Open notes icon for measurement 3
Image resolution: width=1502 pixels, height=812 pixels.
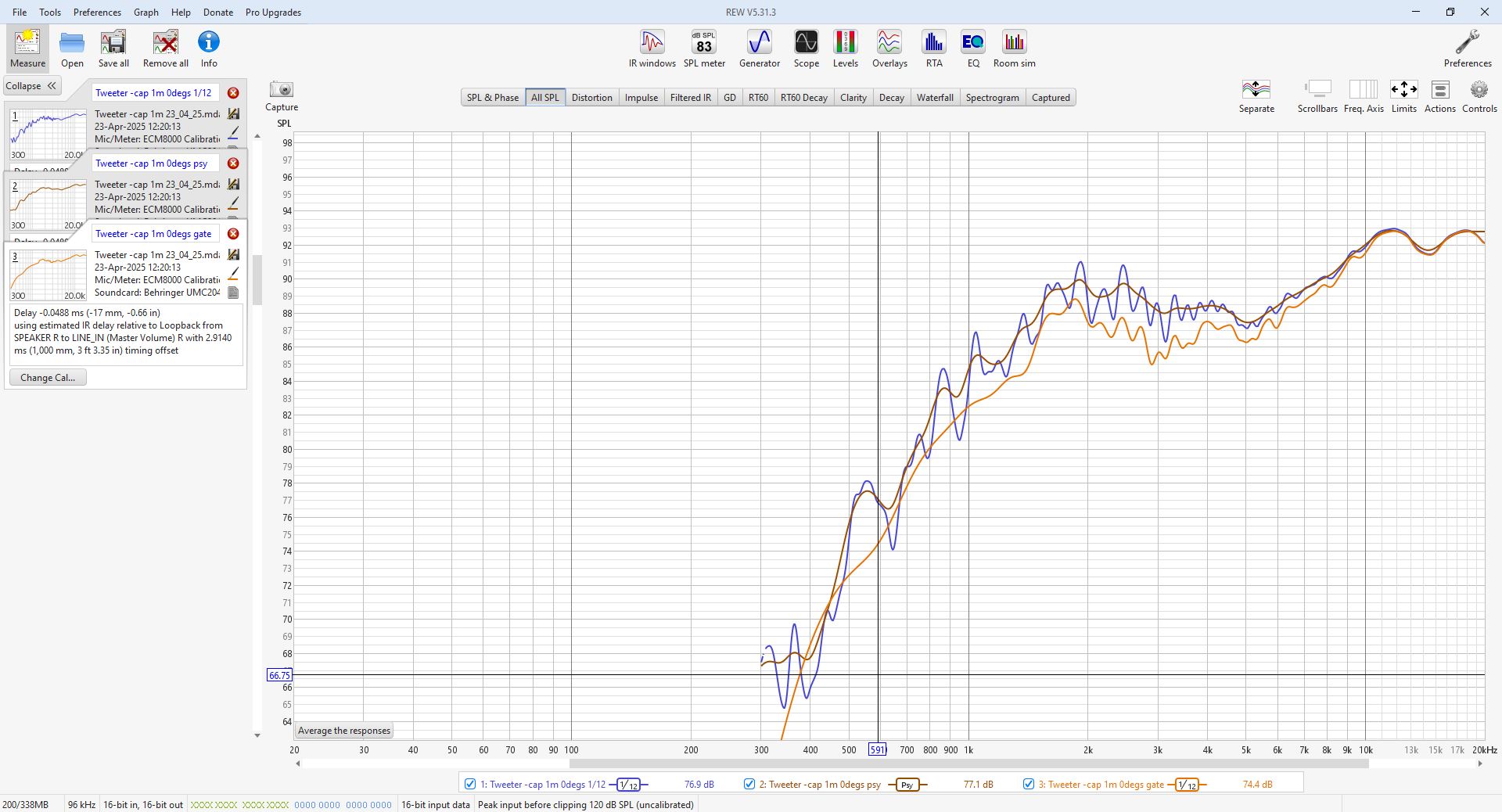[233, 293]
